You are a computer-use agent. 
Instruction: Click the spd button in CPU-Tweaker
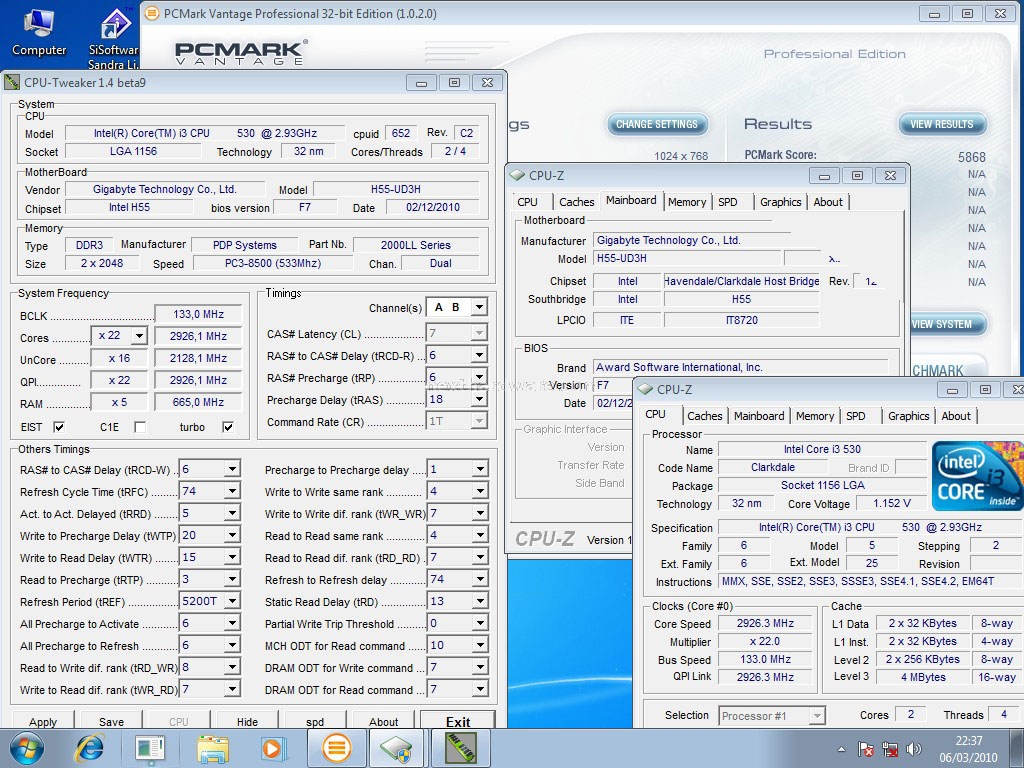pyautogui.click(x=315, y=721)
